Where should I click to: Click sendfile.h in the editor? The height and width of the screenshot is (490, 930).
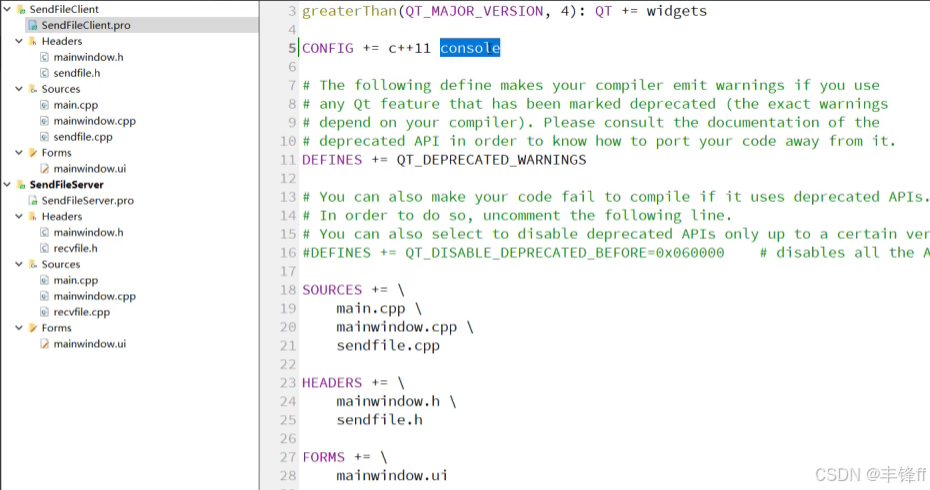tap(380, 420)
